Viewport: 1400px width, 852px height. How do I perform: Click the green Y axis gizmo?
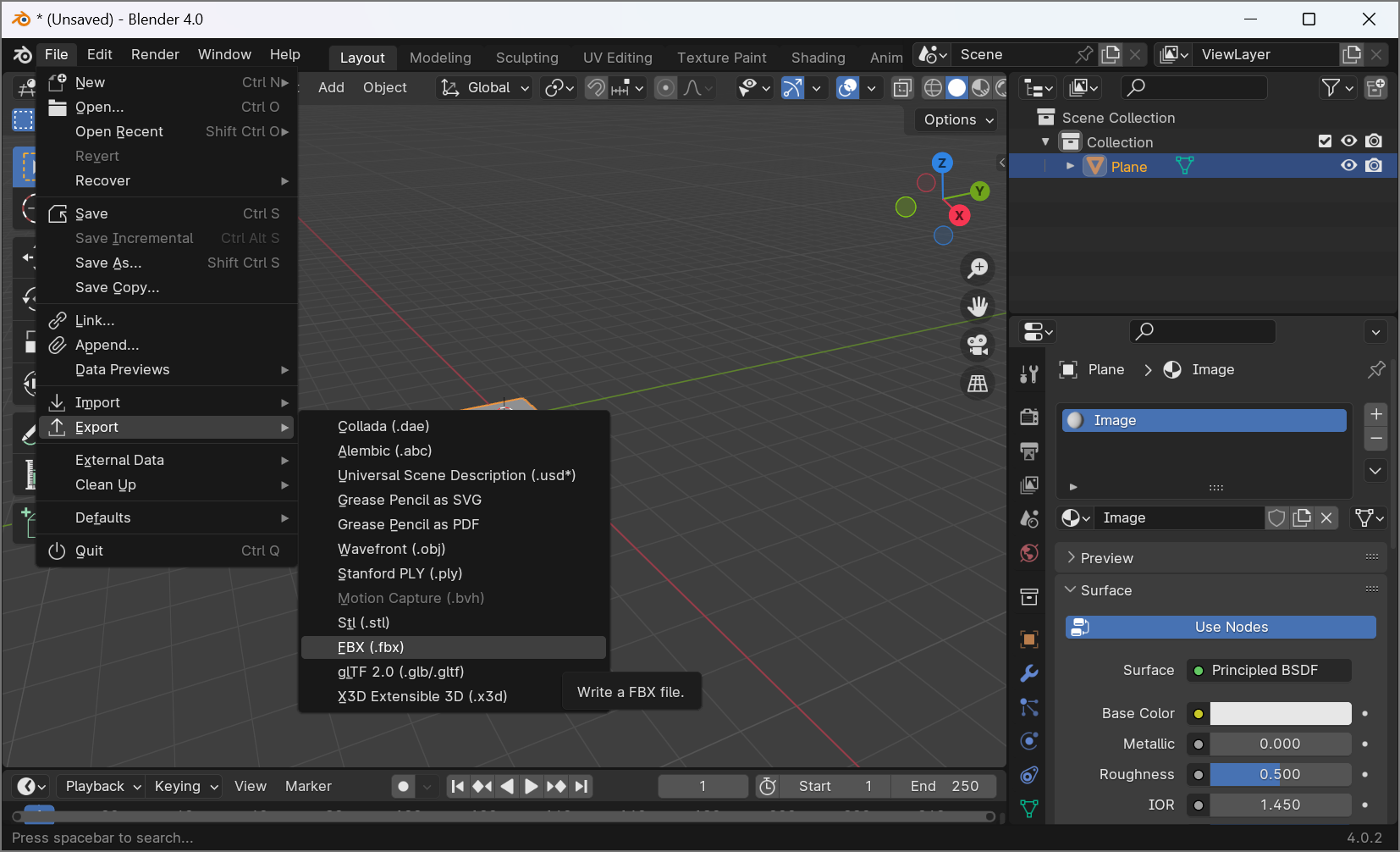(979, 191)
